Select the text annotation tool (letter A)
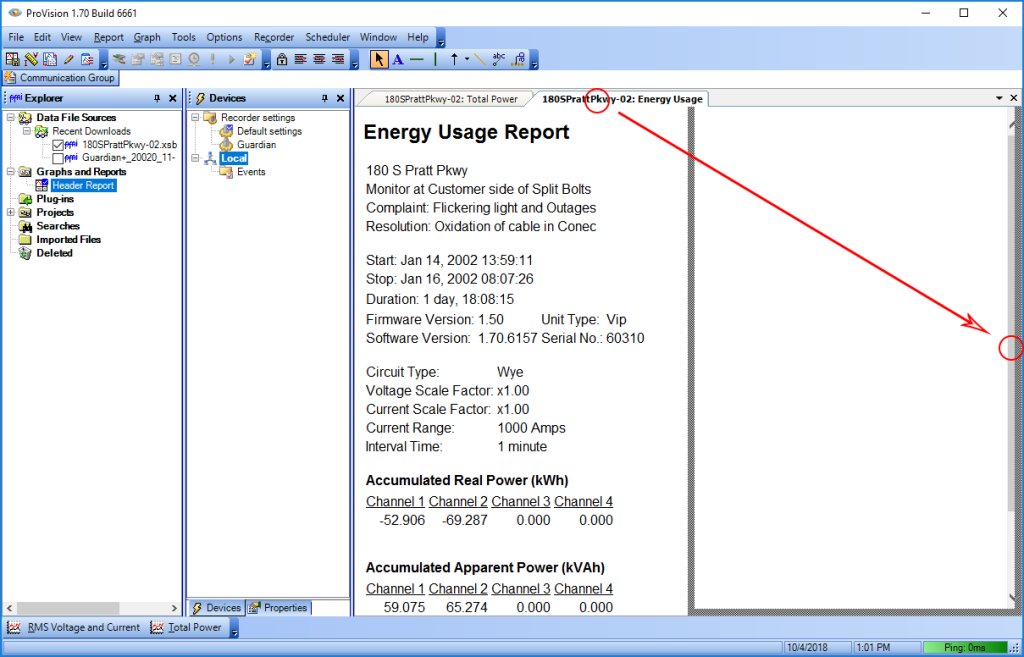Image resolution: width=1024 pixels, height=657 pixels. click(399, 59)
